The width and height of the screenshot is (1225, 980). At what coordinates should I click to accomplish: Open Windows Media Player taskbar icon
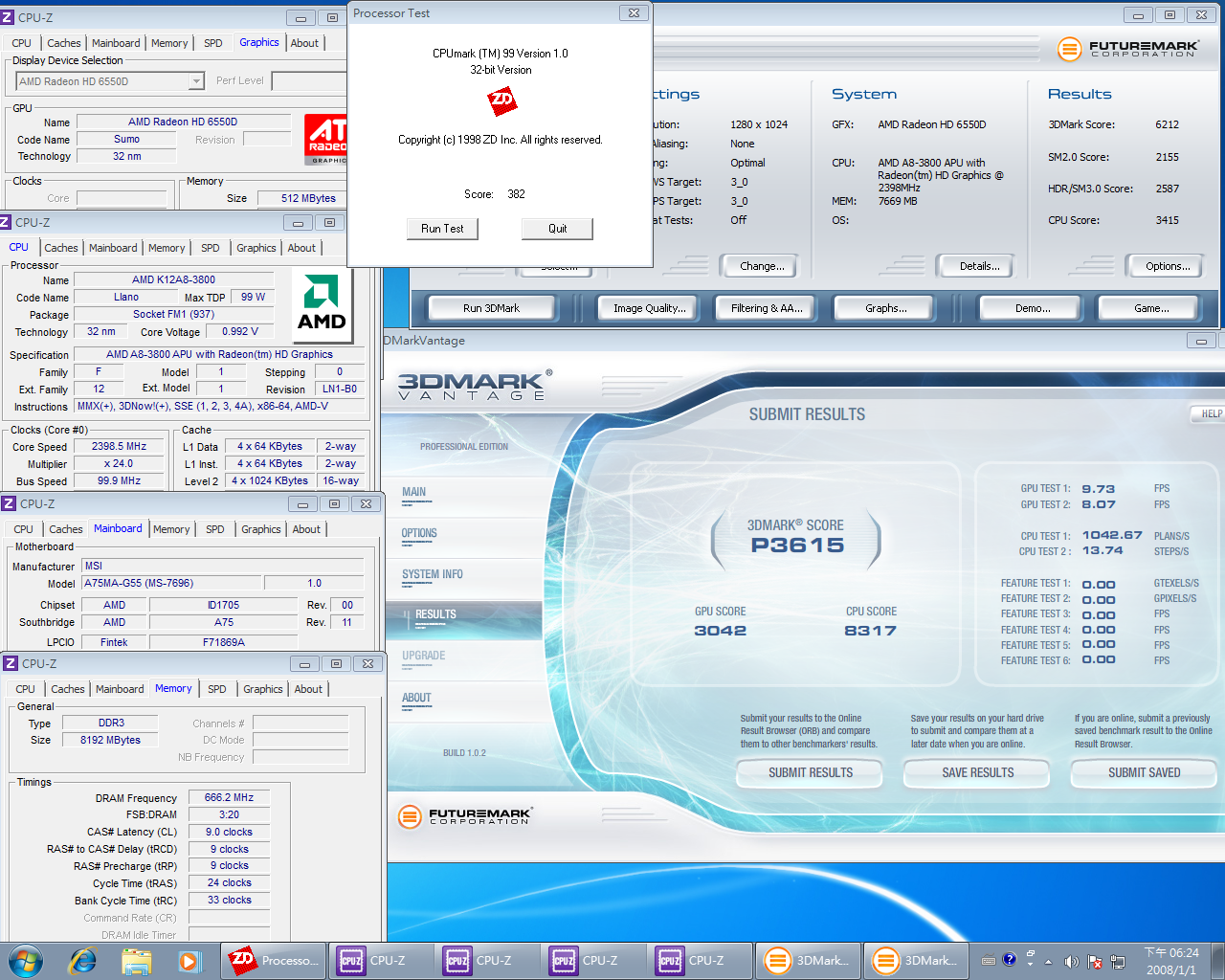pyautogui.click(x=189, y=961)
